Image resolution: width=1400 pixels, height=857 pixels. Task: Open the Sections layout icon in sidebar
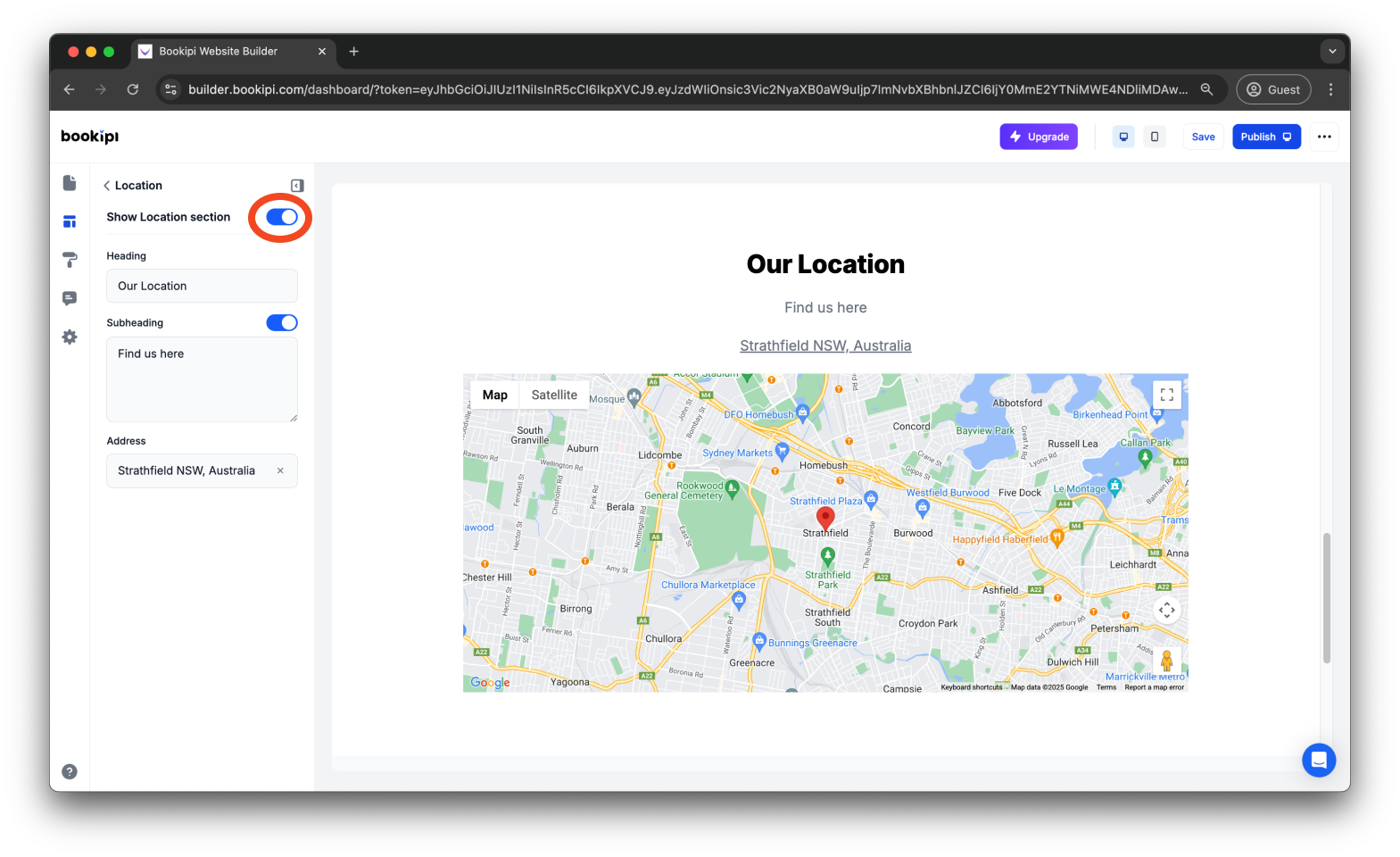pos(70,221)
